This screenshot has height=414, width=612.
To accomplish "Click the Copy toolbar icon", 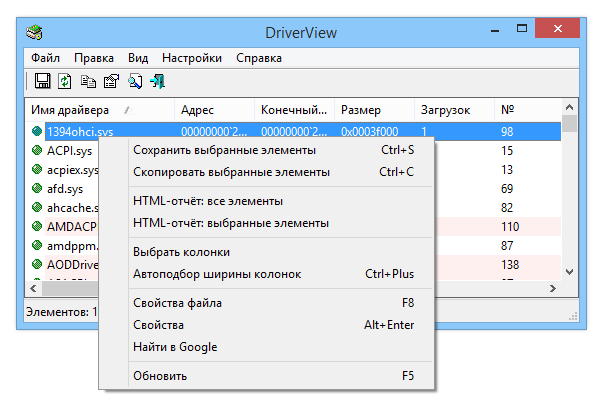I will 89,81.
